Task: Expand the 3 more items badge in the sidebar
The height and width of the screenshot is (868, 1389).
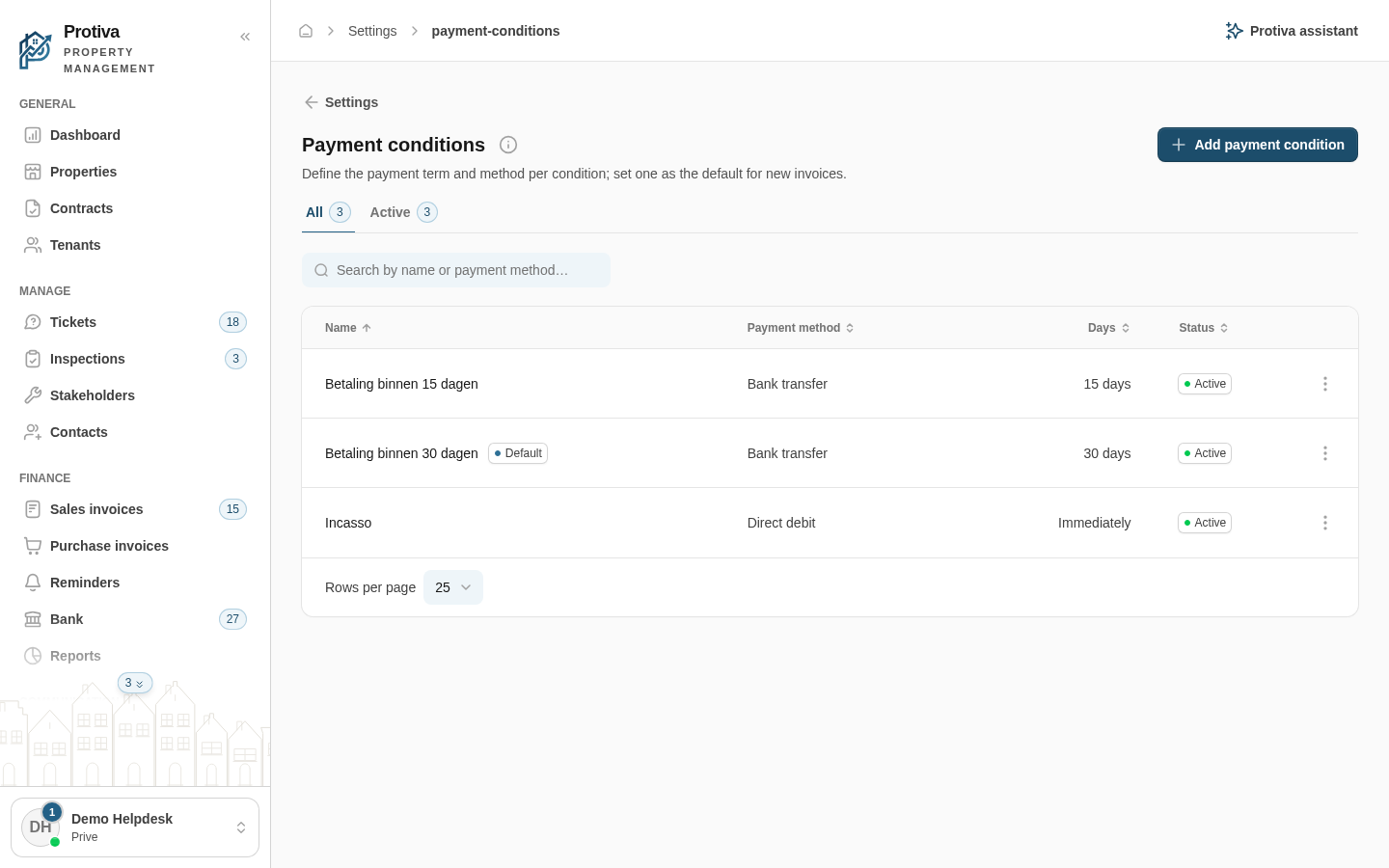Action: [135, 683]
